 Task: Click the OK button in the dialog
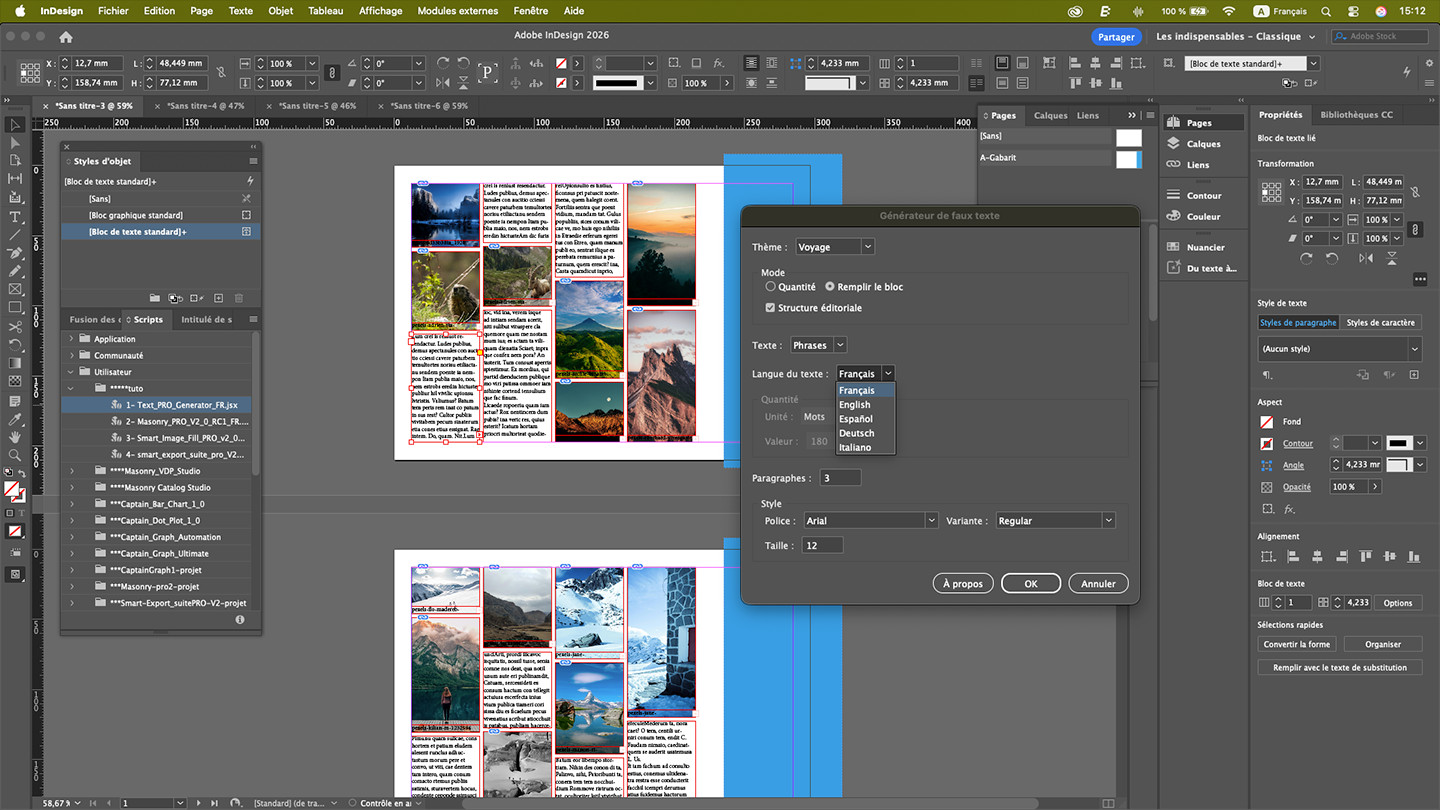[1030, 584]
